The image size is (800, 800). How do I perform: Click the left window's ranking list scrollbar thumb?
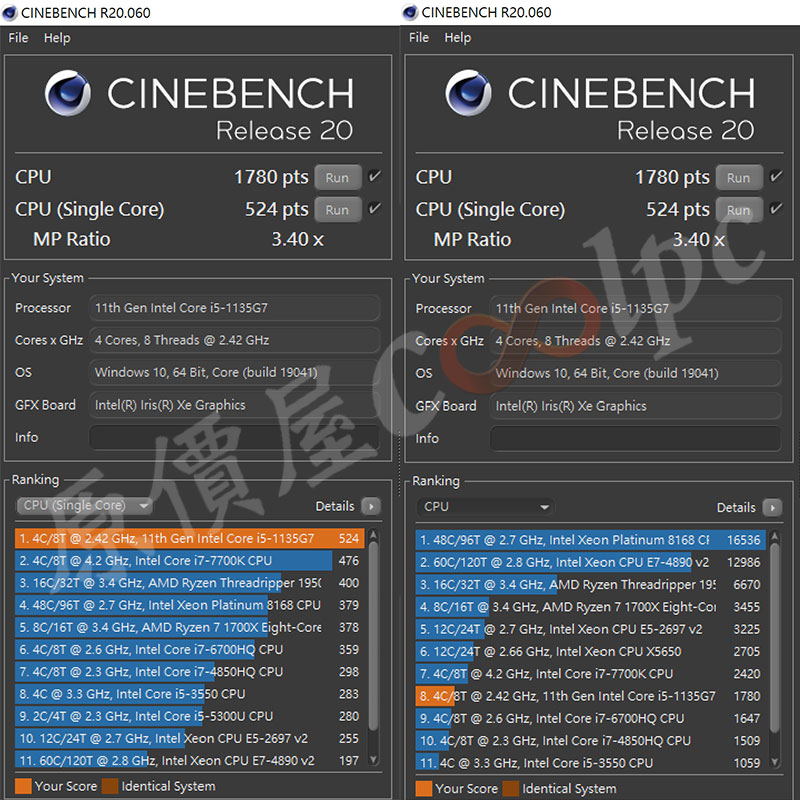[373, 636]
